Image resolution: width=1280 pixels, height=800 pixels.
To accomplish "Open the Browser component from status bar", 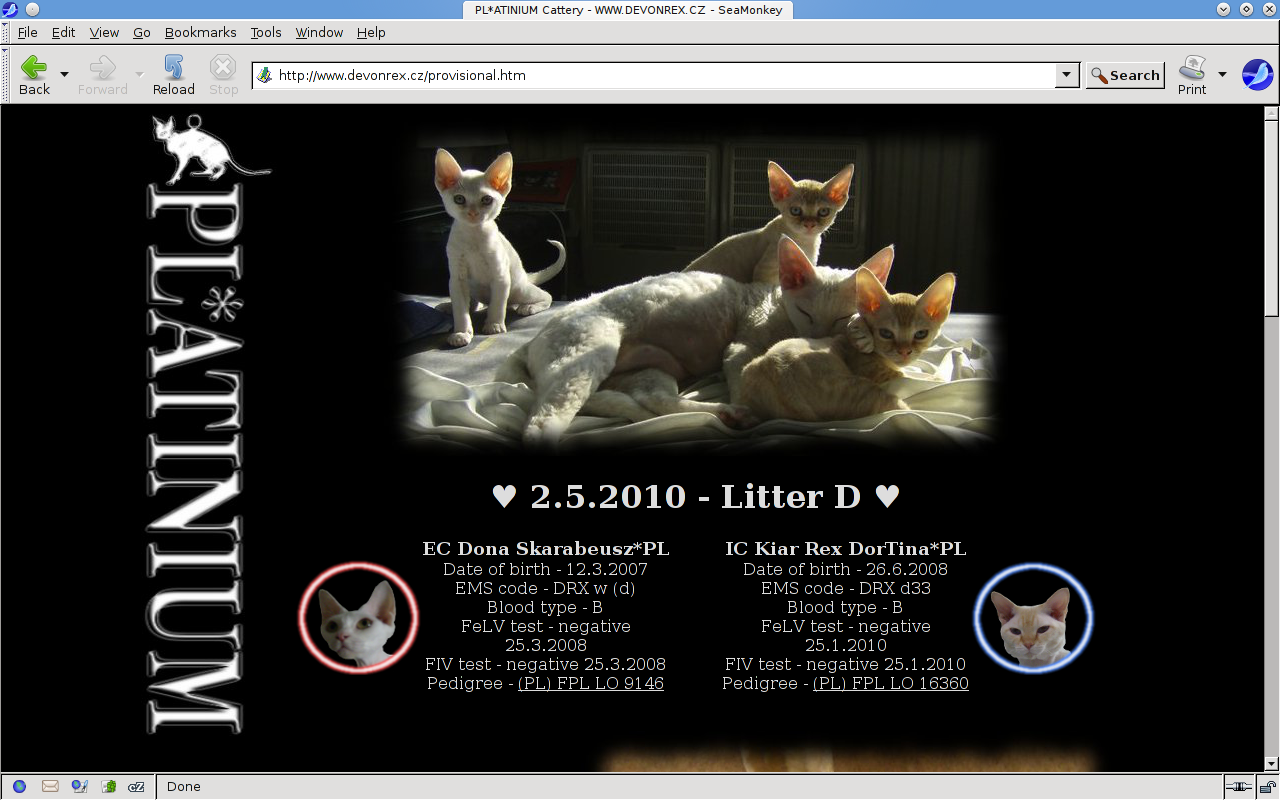I will tap(19, 787).
